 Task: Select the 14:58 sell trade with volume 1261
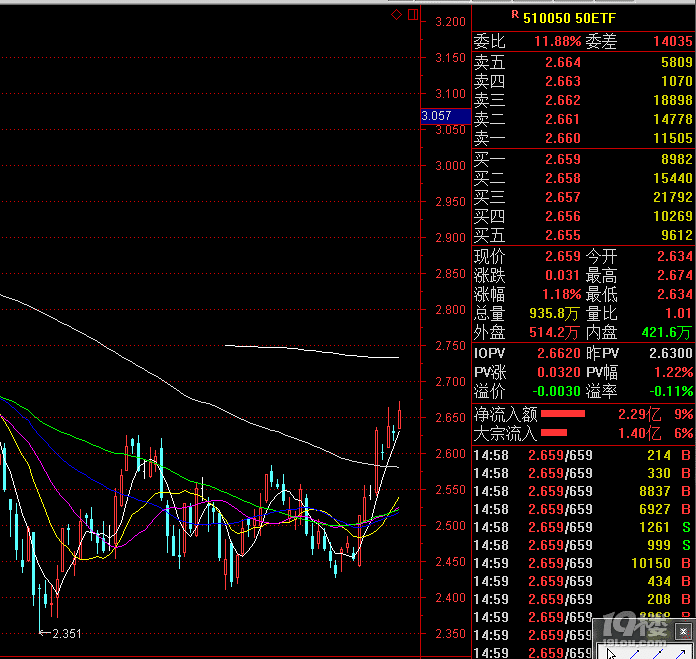point(583,527)
